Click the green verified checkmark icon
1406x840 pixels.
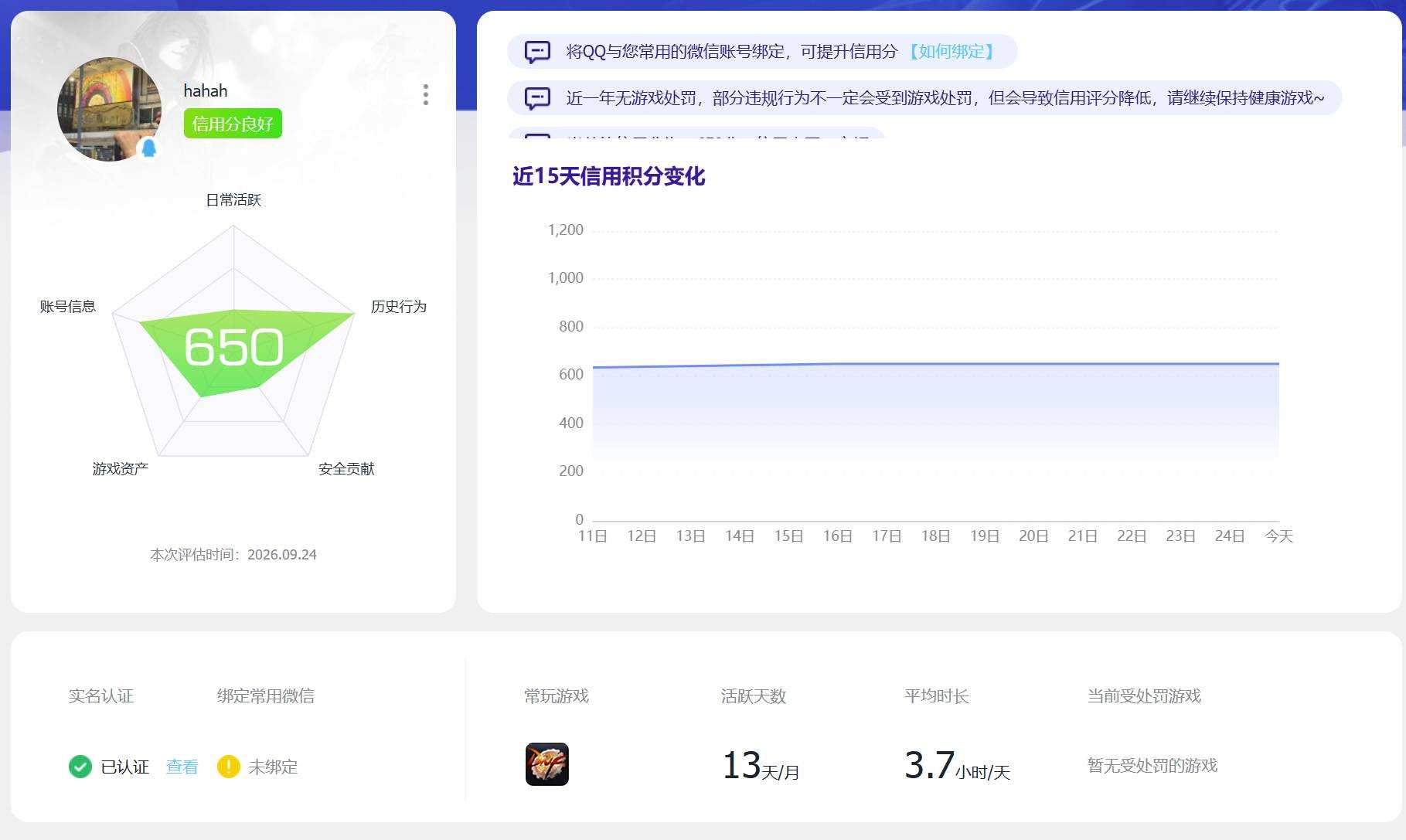tap(80, 767)
